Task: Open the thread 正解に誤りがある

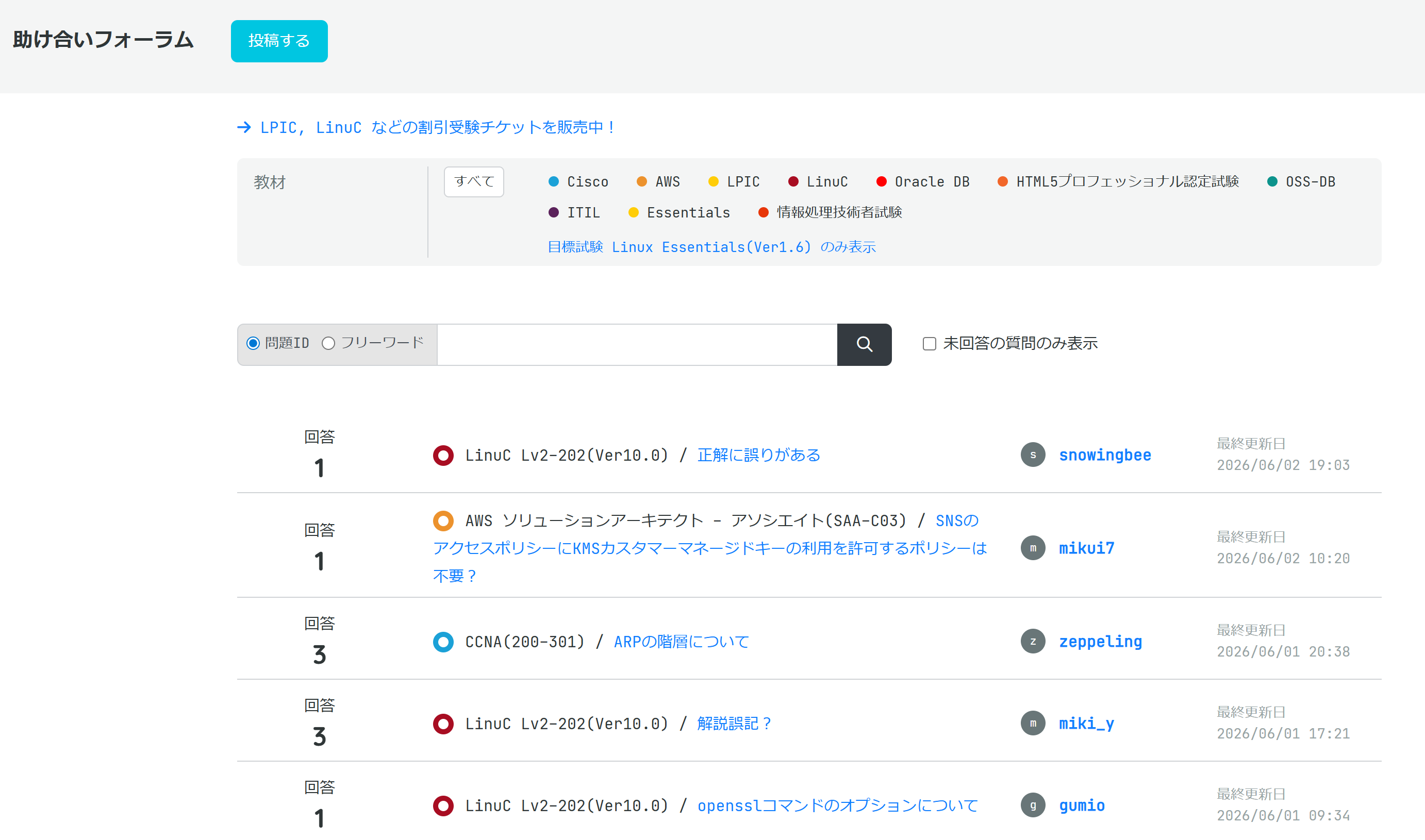Action: pyautogui.click(x=758, y=455)
